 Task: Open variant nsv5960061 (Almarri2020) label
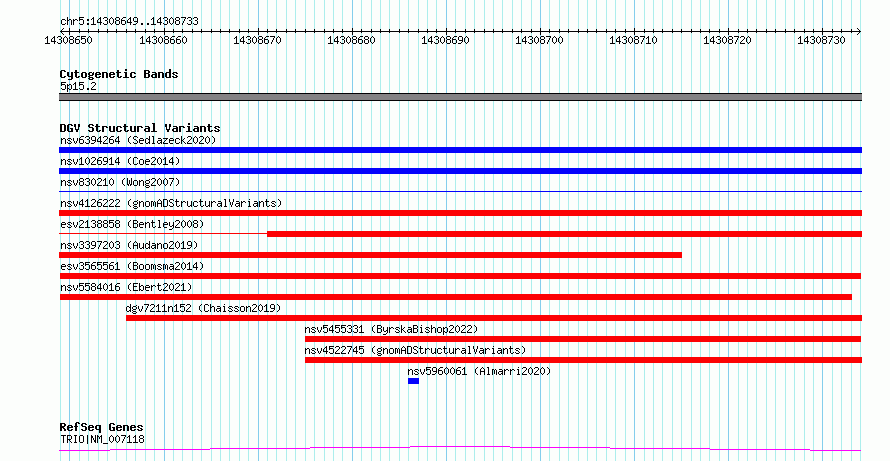coord(479,371)
